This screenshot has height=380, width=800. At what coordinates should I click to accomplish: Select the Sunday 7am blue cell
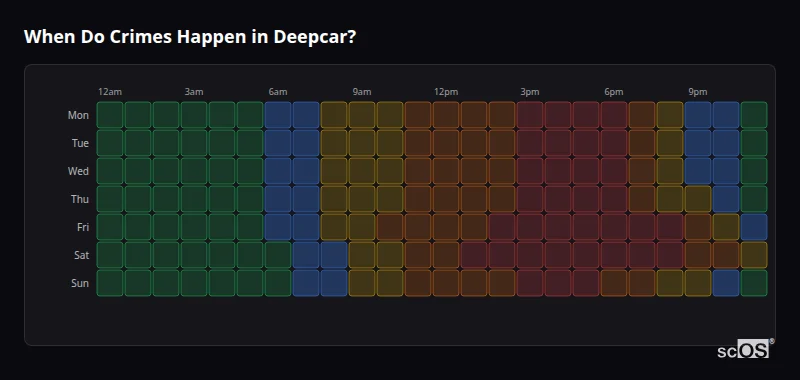[306, 283]
